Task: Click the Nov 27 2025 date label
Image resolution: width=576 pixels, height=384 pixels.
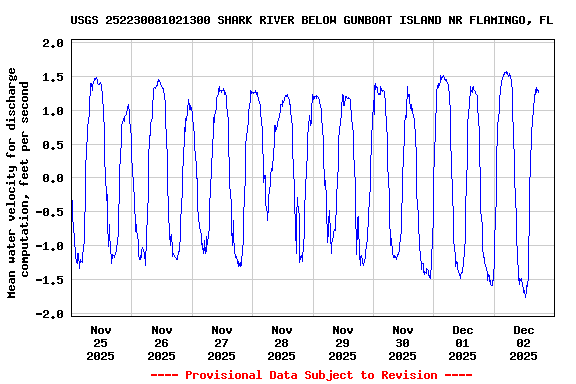Action: 222,343
